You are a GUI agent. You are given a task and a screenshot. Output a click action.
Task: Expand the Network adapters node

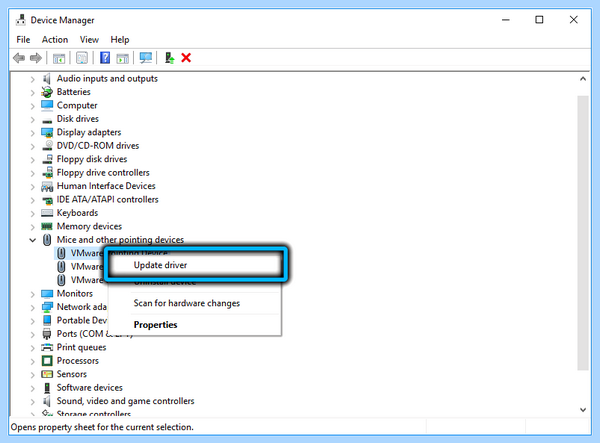click(x=33, y=308)
